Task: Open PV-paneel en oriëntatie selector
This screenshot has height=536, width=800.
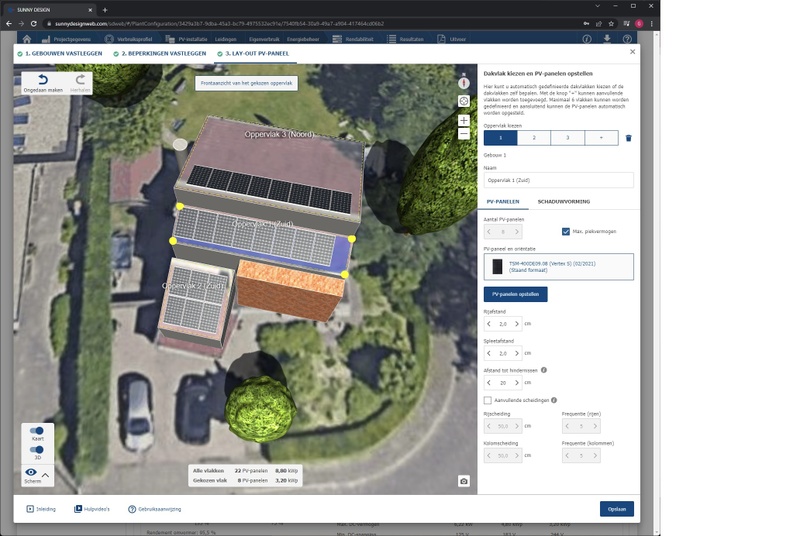Action: tap(559, 267)
